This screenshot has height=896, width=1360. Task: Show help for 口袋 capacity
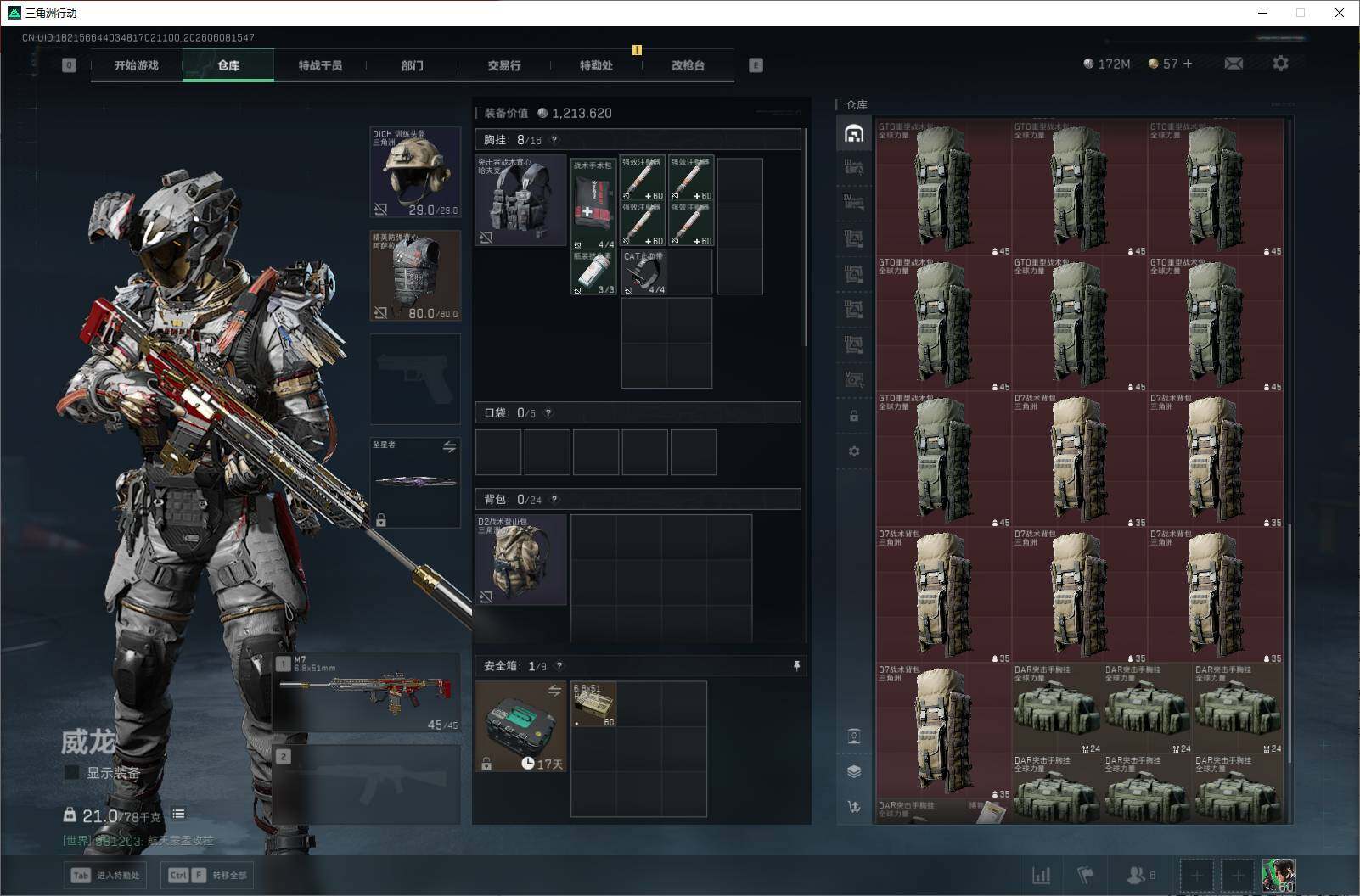(548, 413)
